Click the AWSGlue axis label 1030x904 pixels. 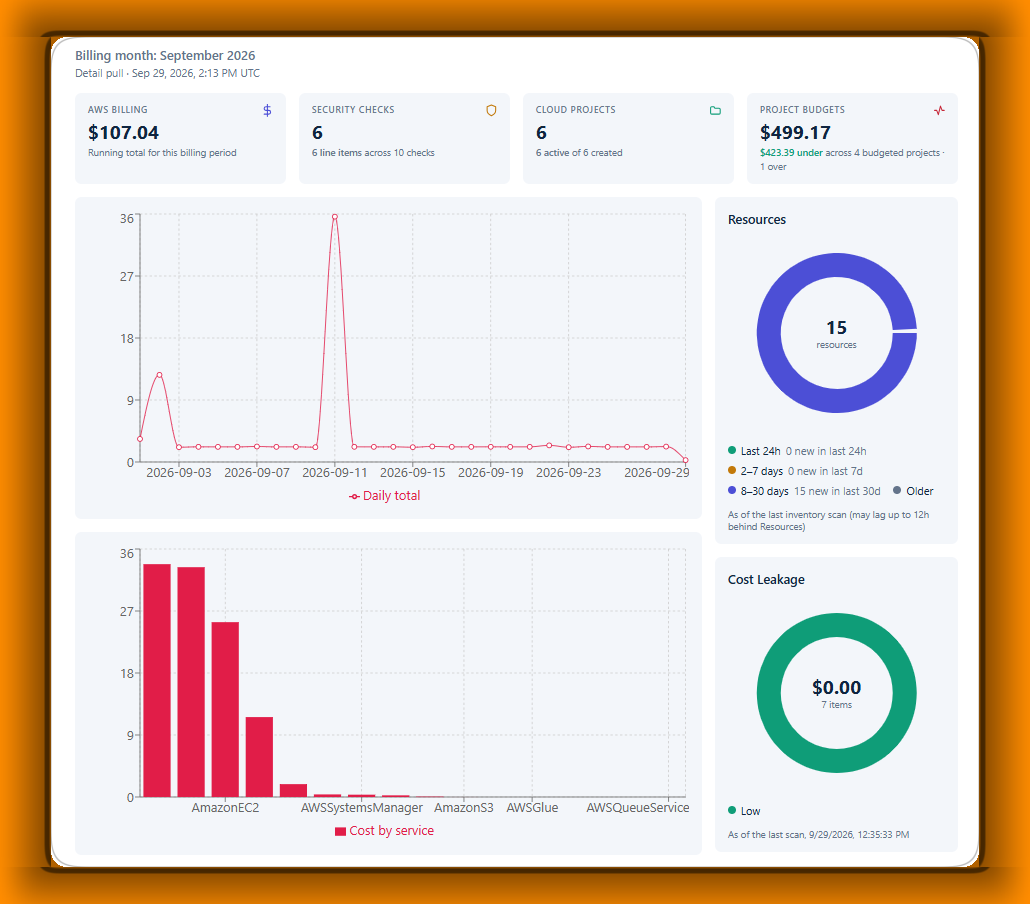(532, 807)
